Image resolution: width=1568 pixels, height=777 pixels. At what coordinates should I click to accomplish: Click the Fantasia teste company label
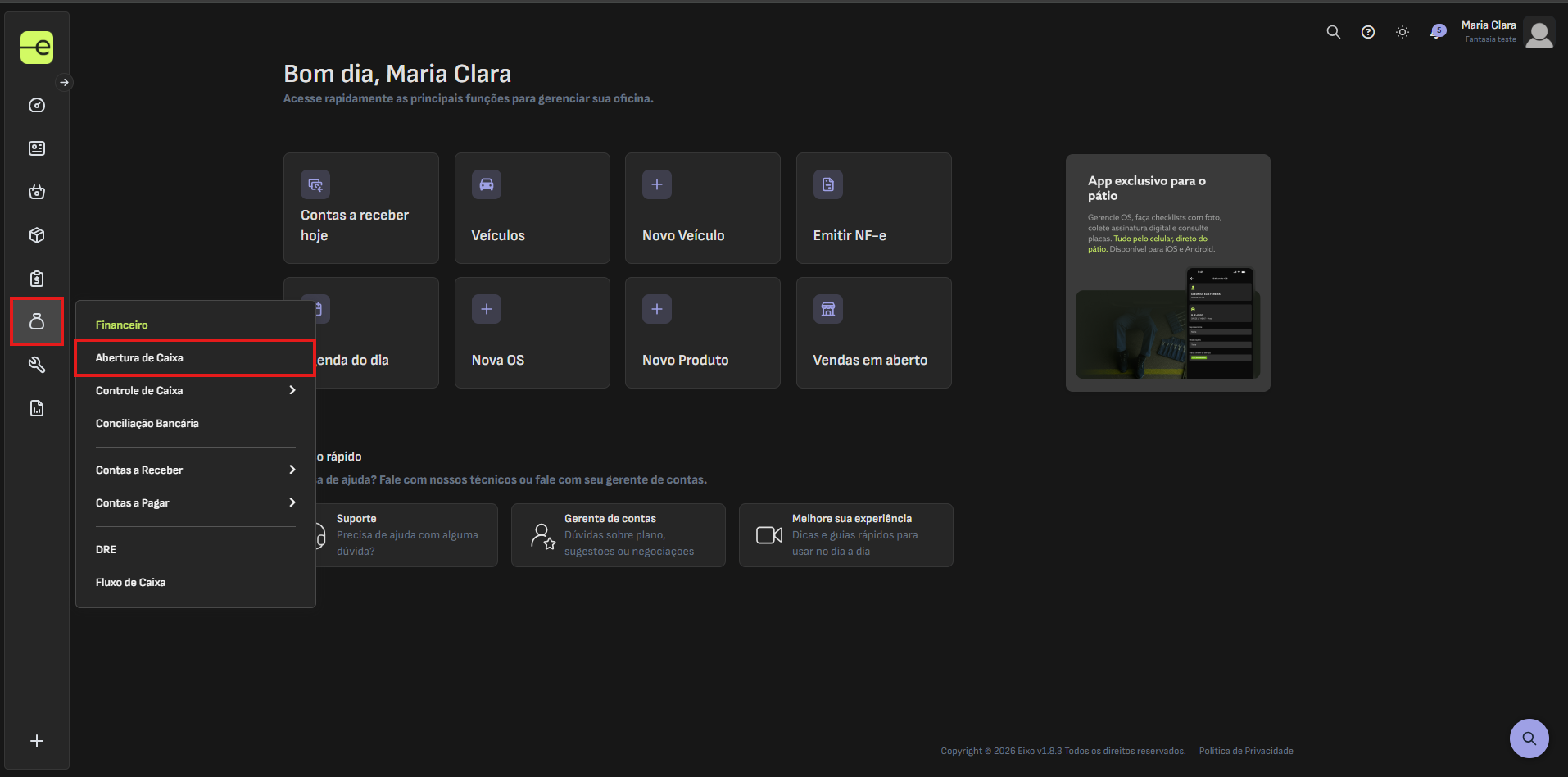1490,39
